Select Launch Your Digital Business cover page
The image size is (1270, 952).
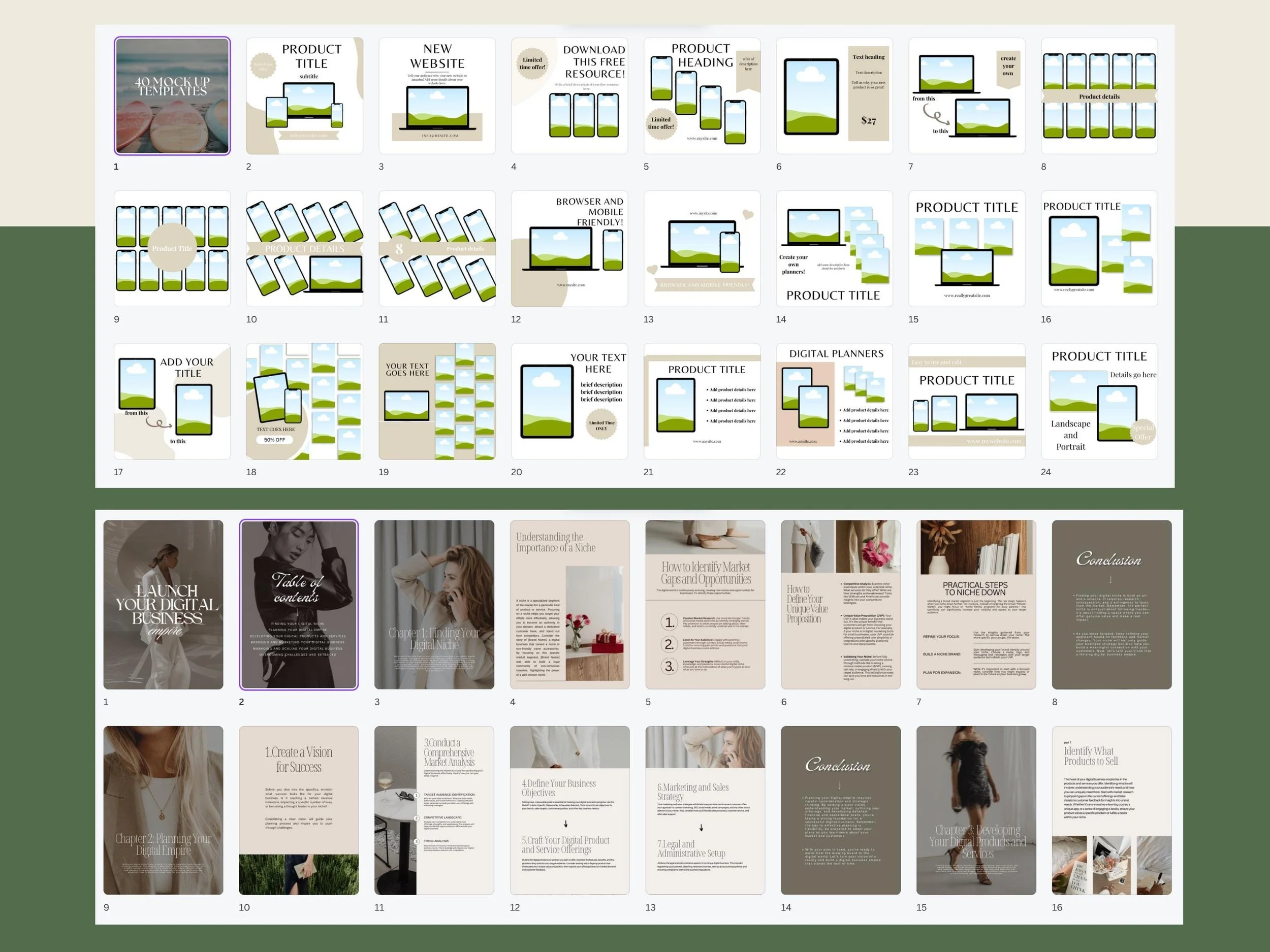163,604
